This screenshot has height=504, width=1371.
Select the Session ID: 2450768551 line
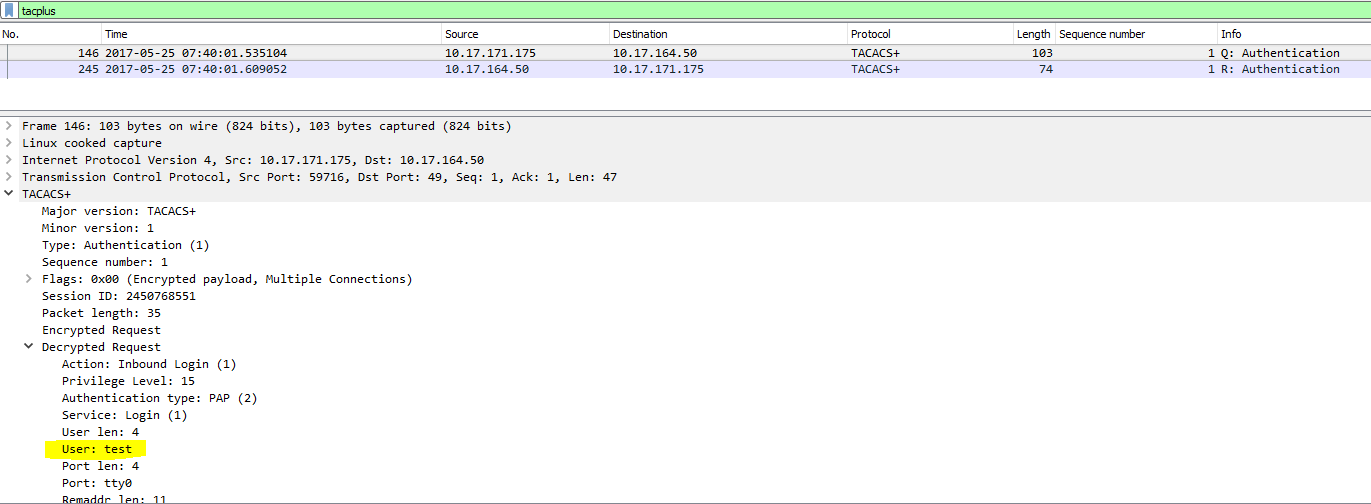pos(119,296)
